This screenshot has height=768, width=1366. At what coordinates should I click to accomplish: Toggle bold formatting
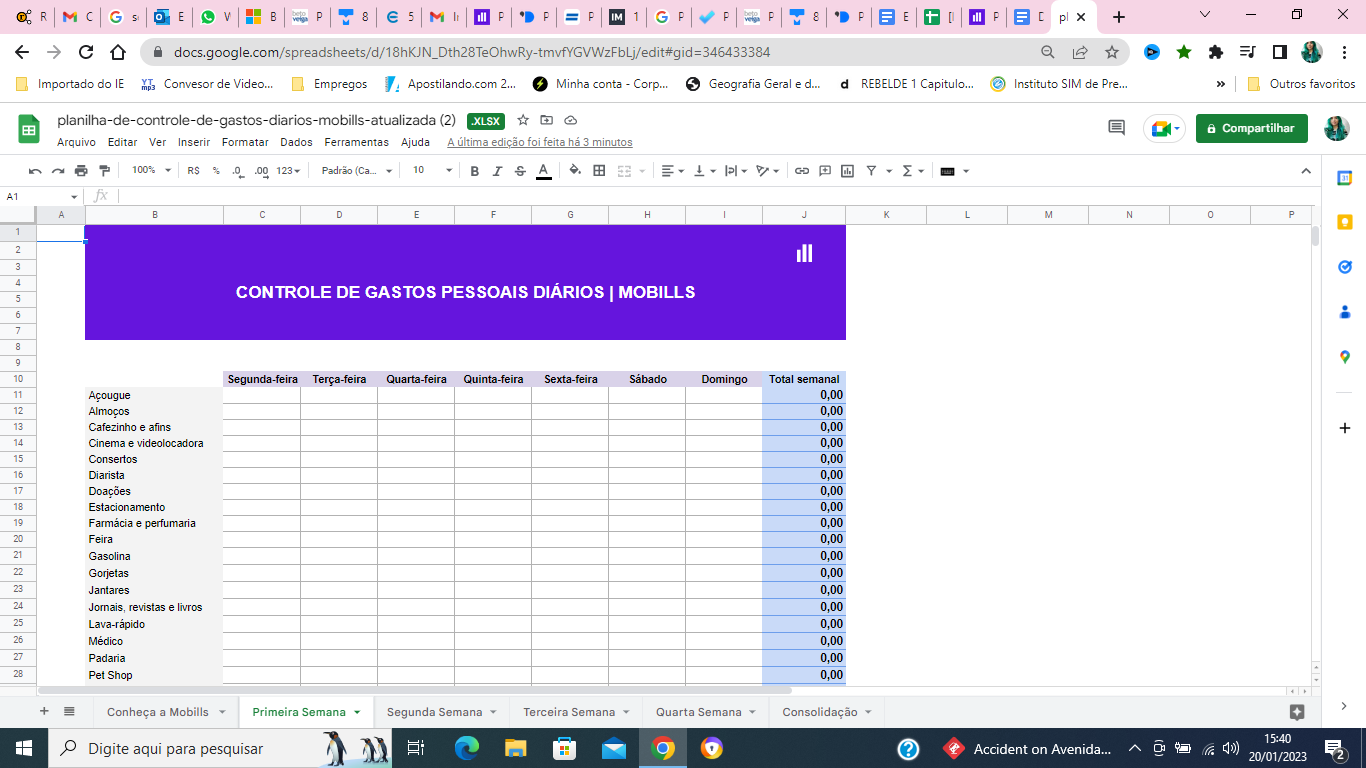click(x=475, y=171)
